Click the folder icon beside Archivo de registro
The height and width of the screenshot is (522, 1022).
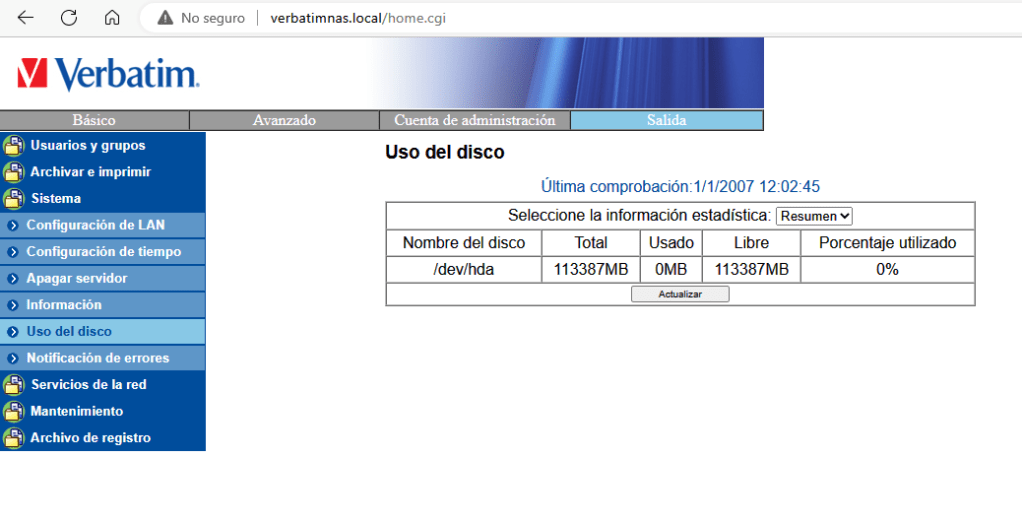click(13, 438)
